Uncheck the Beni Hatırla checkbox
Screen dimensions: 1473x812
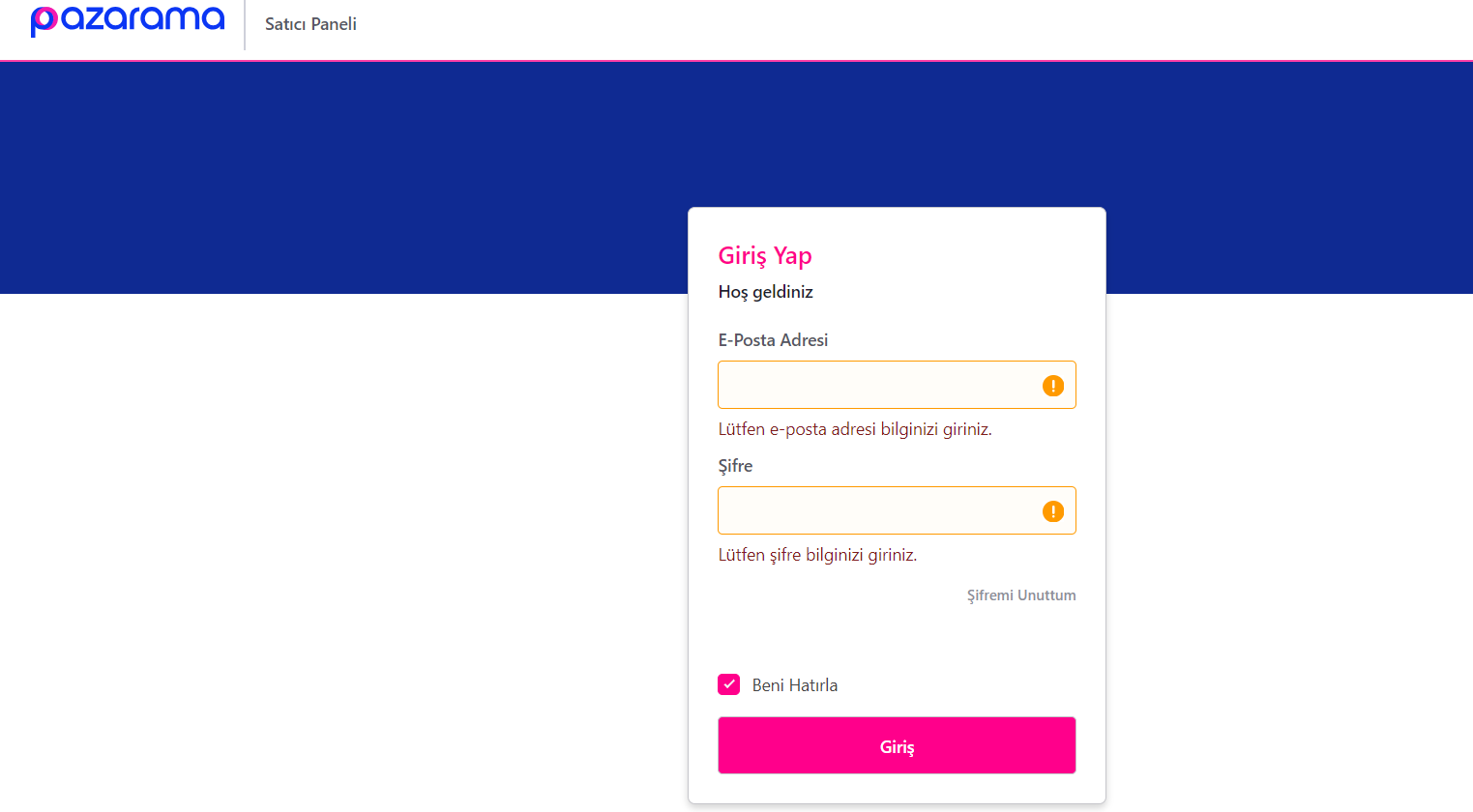coord(729,684)
